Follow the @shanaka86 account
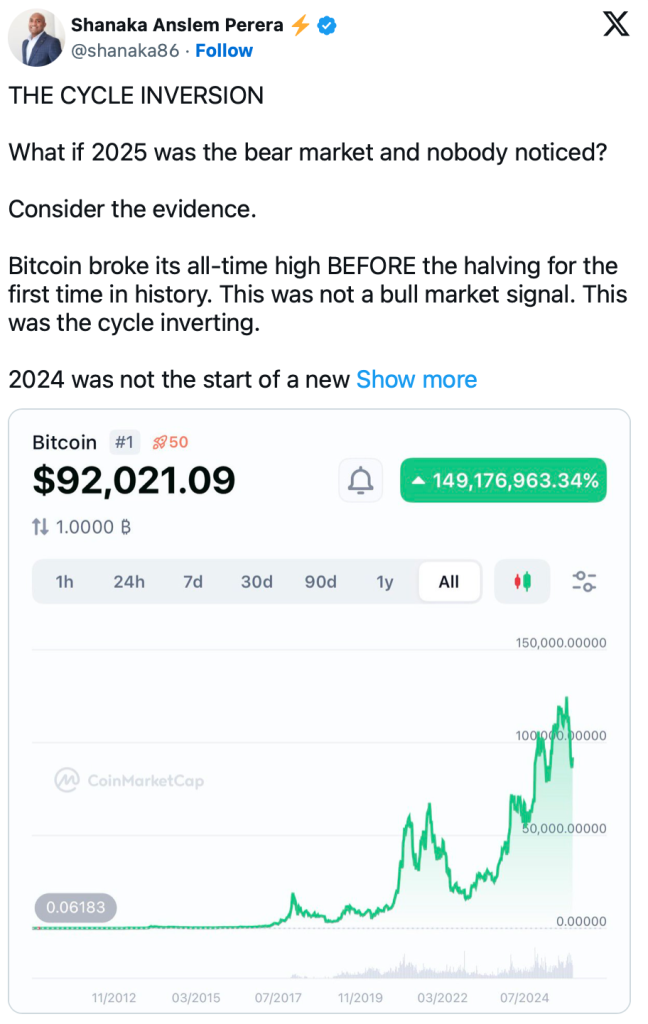The width and height of the screenshot is (648, 1024). tap(224, 50)
